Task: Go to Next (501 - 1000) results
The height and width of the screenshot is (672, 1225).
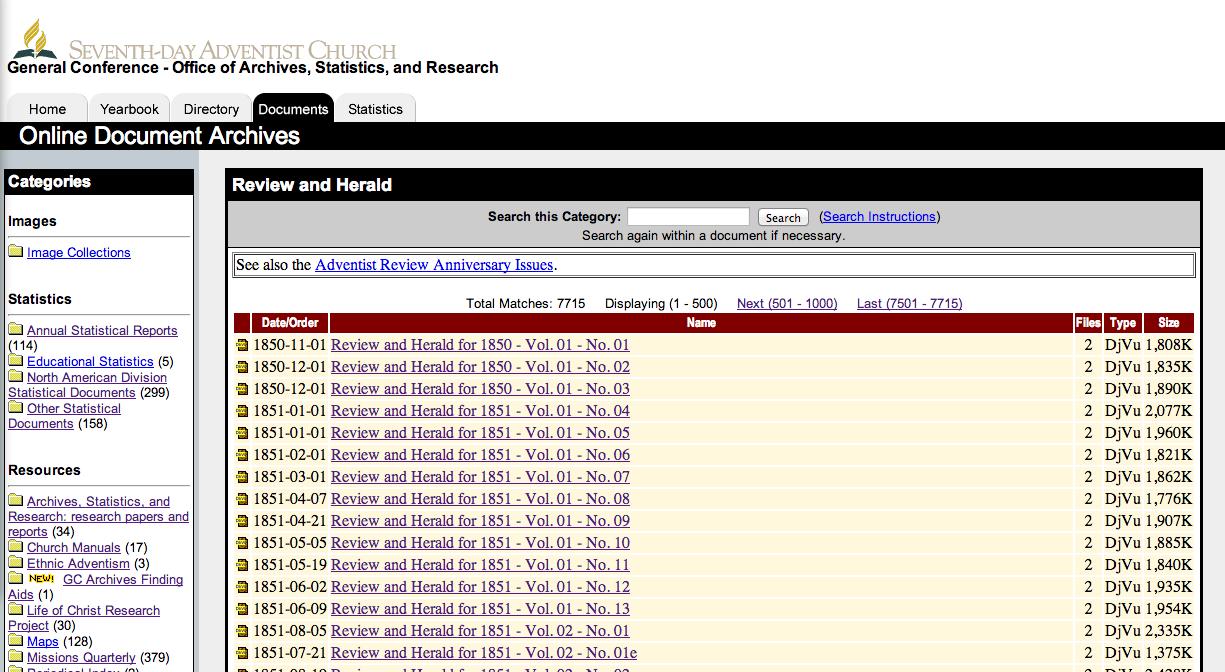Action: [x=787, y=303]
